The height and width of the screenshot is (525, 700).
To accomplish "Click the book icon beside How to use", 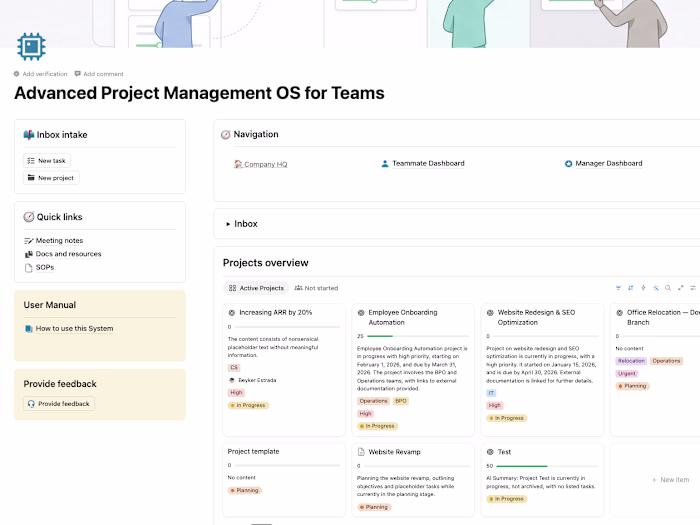I will coord(29,329).
